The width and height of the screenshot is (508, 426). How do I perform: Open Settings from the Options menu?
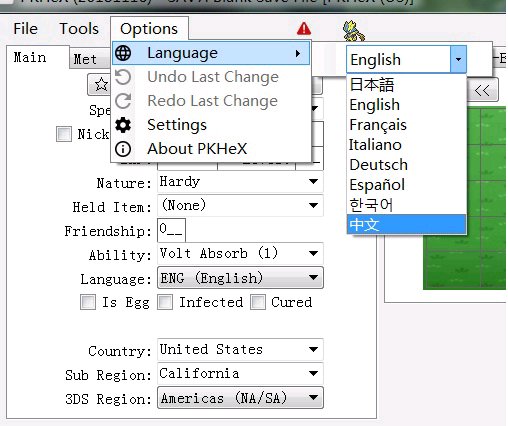pos(211,125)
